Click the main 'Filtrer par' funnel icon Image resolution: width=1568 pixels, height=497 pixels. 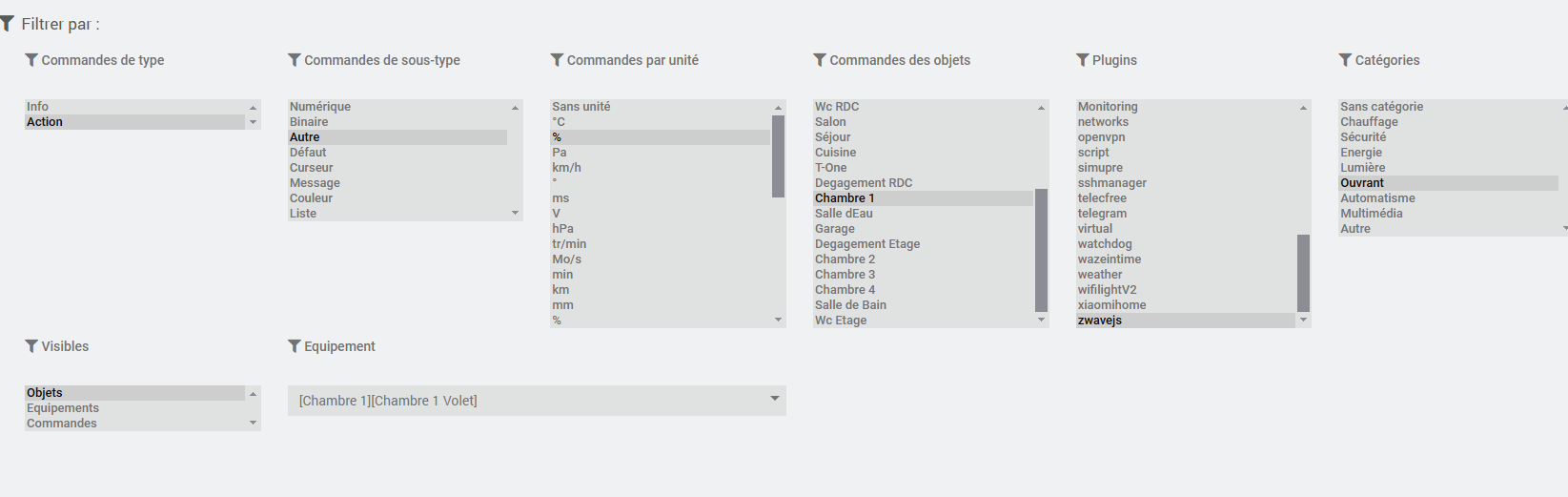tap(8, 23)
